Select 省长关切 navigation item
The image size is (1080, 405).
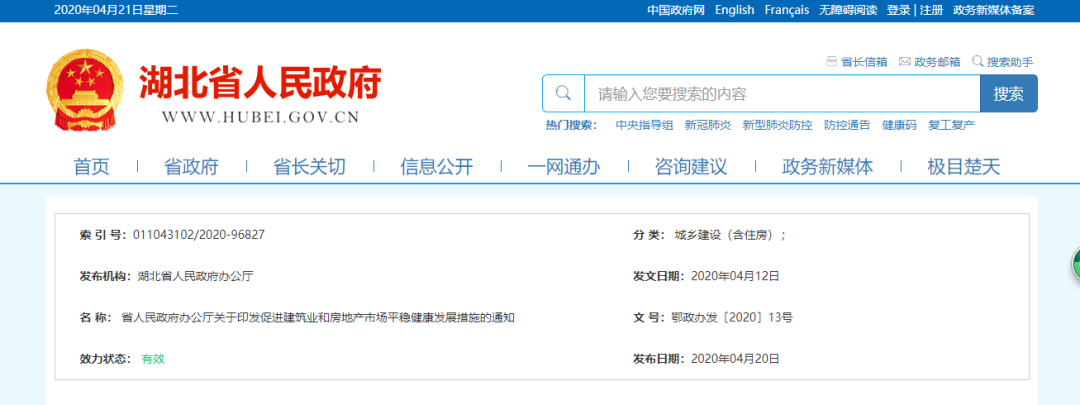[x=309, y=167]
